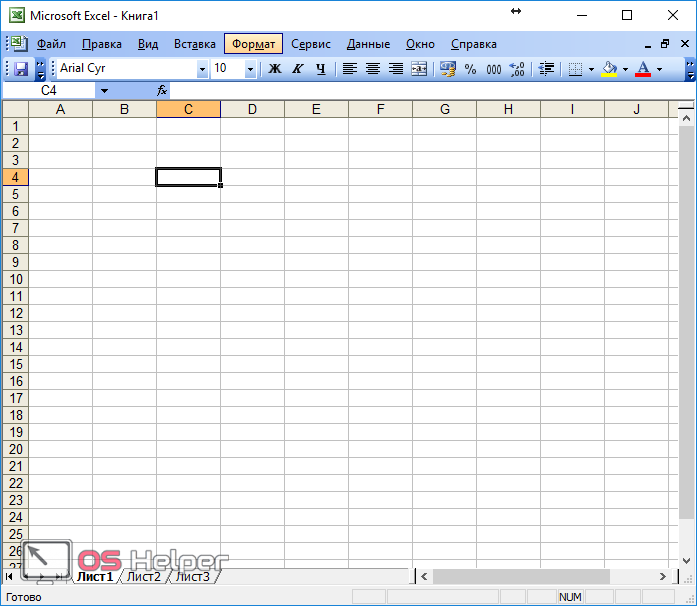Select column G header
Image resolution: width=697 pixels, height=606 pixels.
[445, 109]
